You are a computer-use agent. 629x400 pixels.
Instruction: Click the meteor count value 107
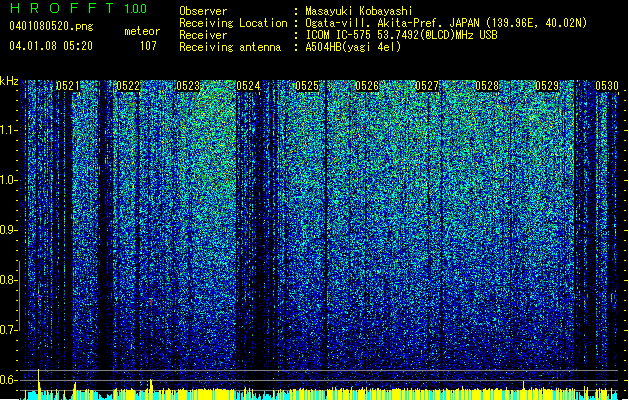(x=148, y=46)
